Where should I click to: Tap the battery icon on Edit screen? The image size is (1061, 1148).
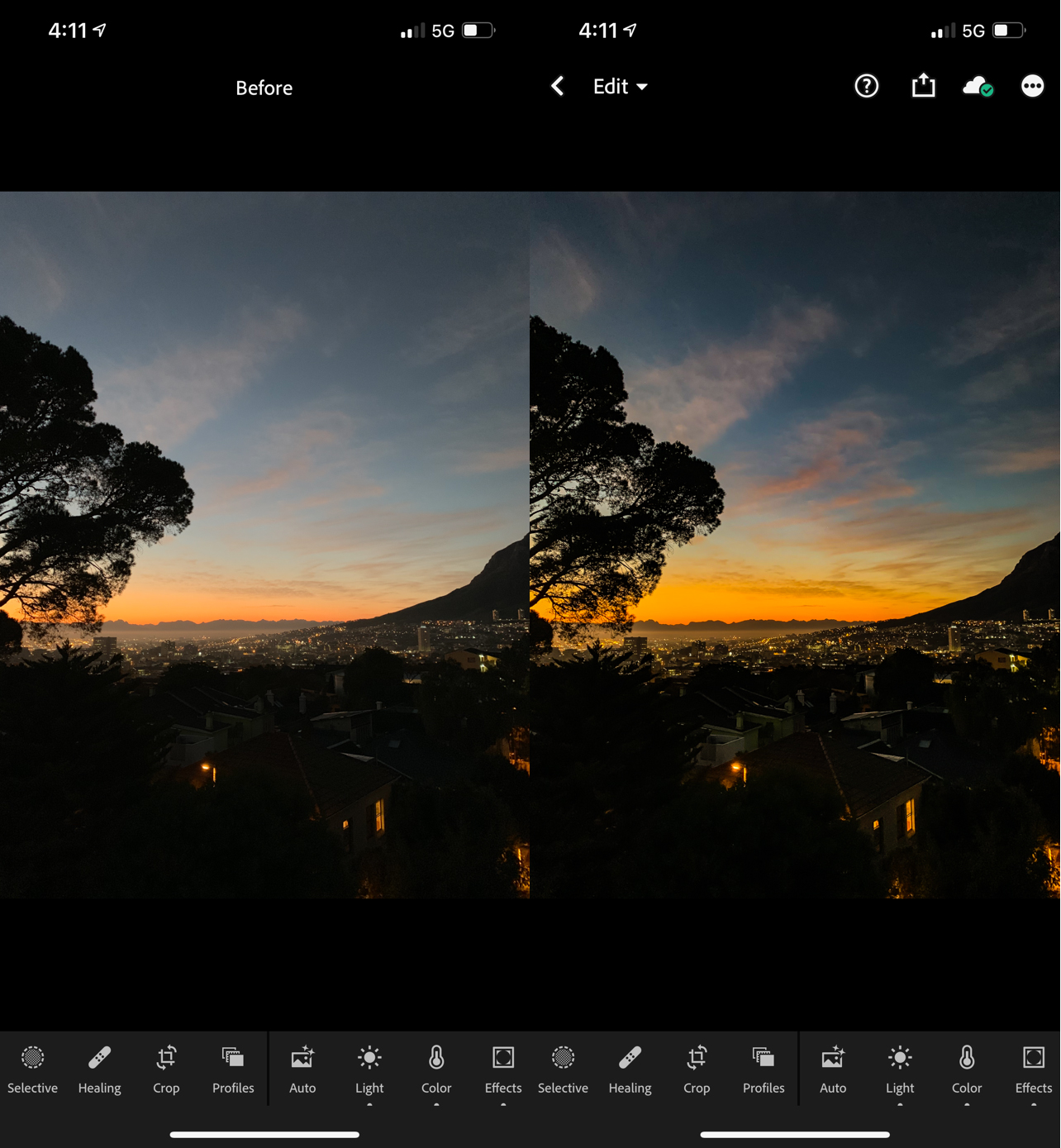(x=1009, y=31)
